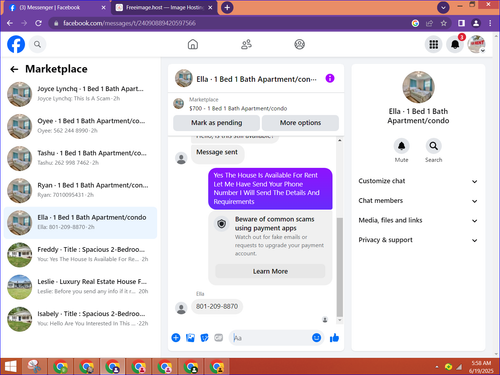Attach a photo using the image icon

(x=190, y=338)
